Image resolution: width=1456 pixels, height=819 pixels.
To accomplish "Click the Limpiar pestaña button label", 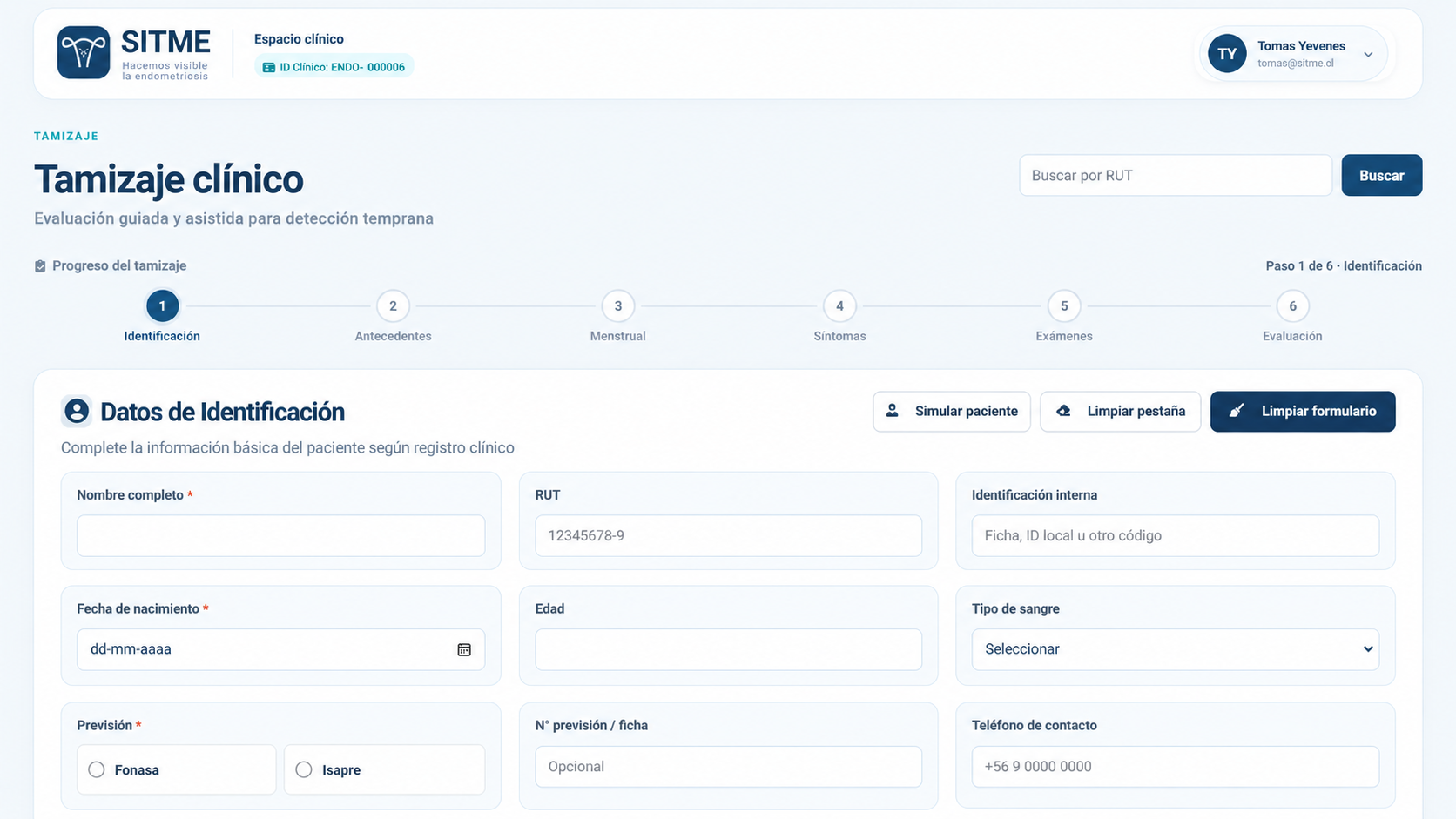I will pyautogui.click(x=1136, y=411).
